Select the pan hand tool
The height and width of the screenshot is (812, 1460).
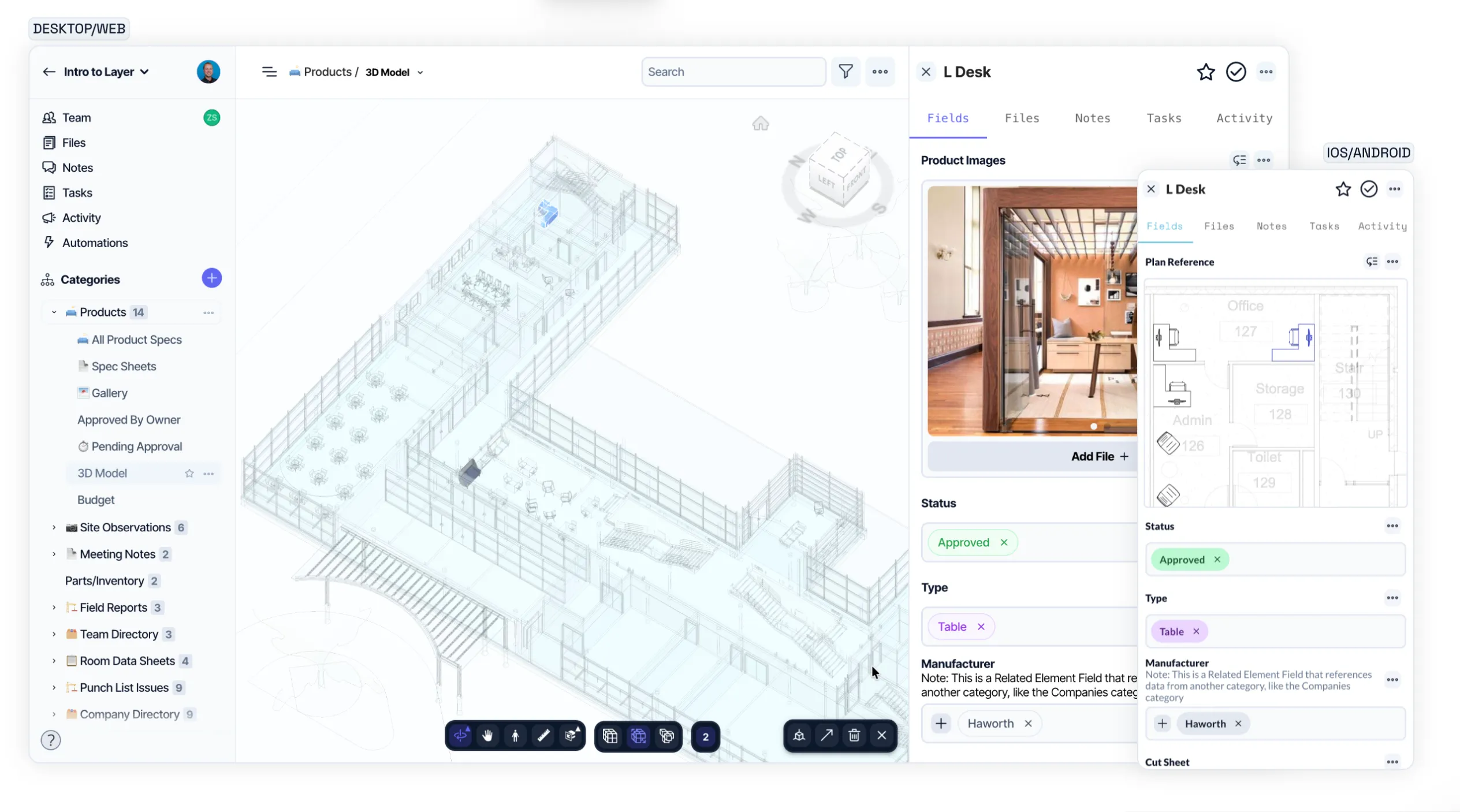click(x=487, y=735)
